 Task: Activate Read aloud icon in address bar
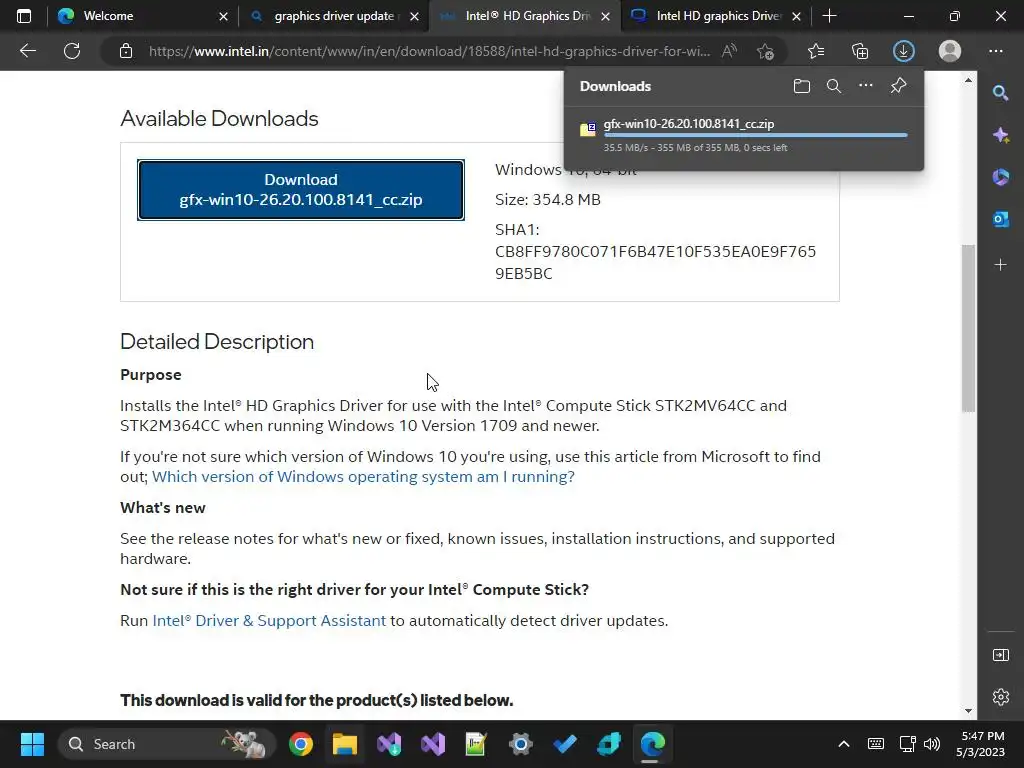(x=729, y=51)
